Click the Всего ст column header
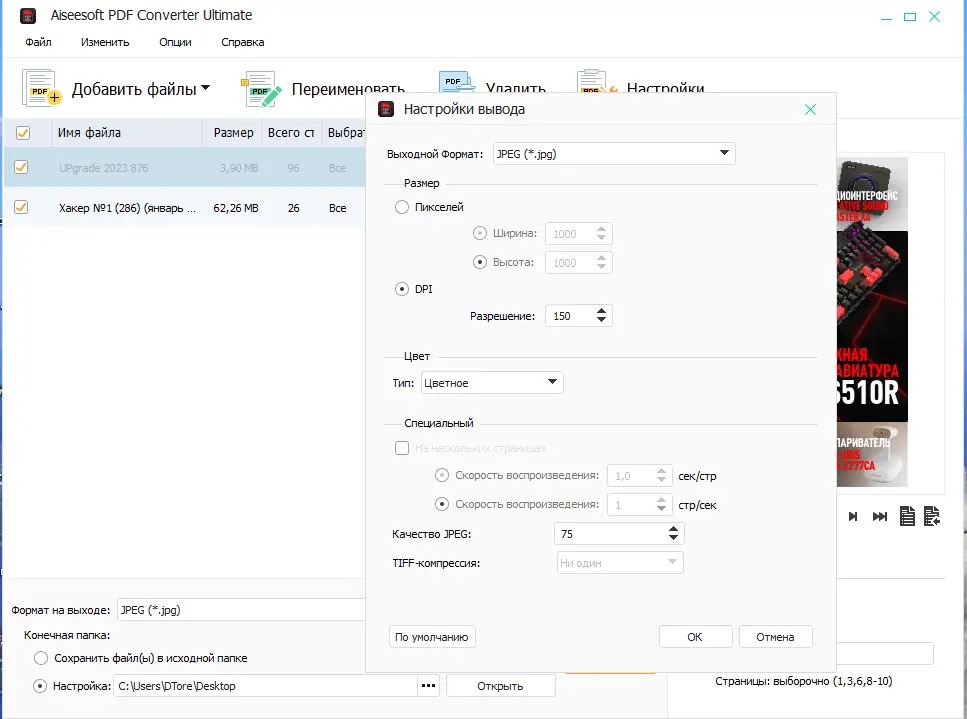Screen dimensions: 967x719 point(291,133)
